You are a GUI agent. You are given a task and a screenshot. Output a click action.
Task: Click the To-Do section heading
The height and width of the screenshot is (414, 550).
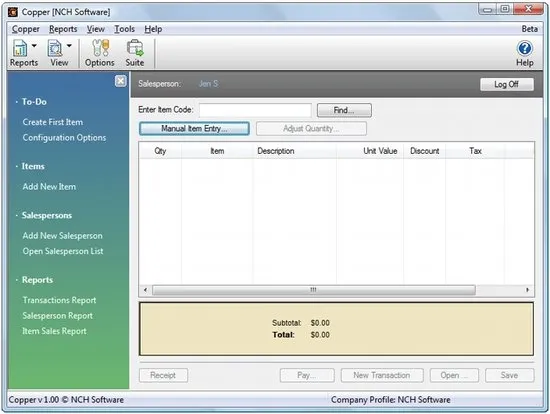point(34,102)
